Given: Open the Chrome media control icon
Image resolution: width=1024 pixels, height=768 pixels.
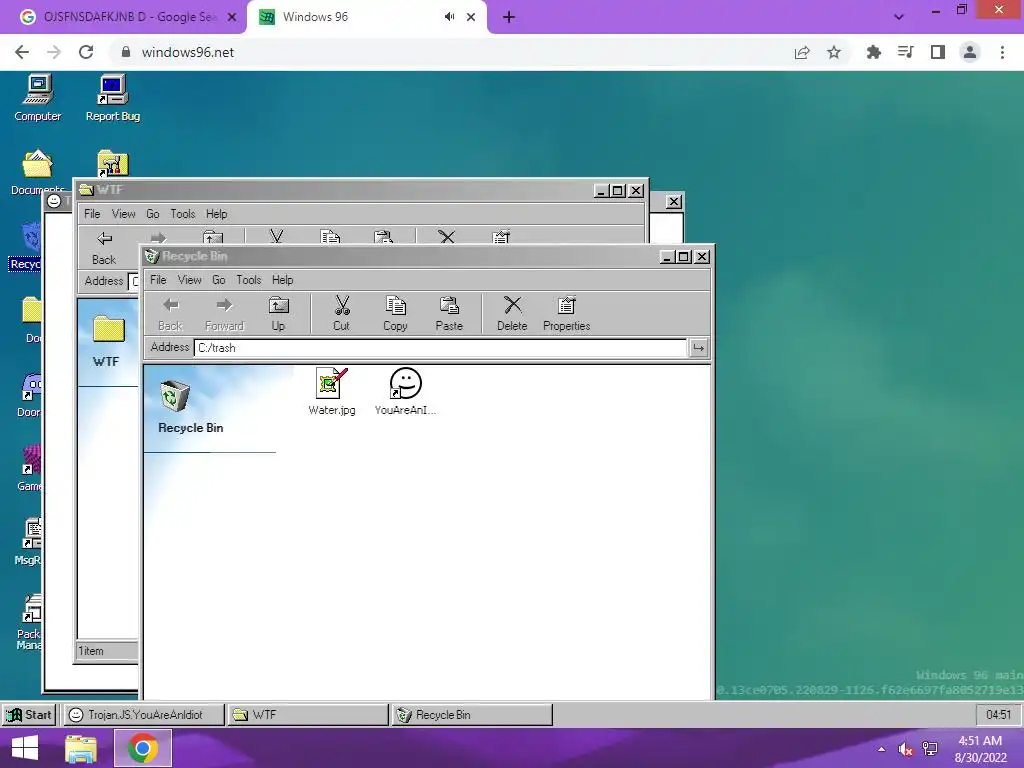Looking at the screenshot, I should [x=905, y=52].
